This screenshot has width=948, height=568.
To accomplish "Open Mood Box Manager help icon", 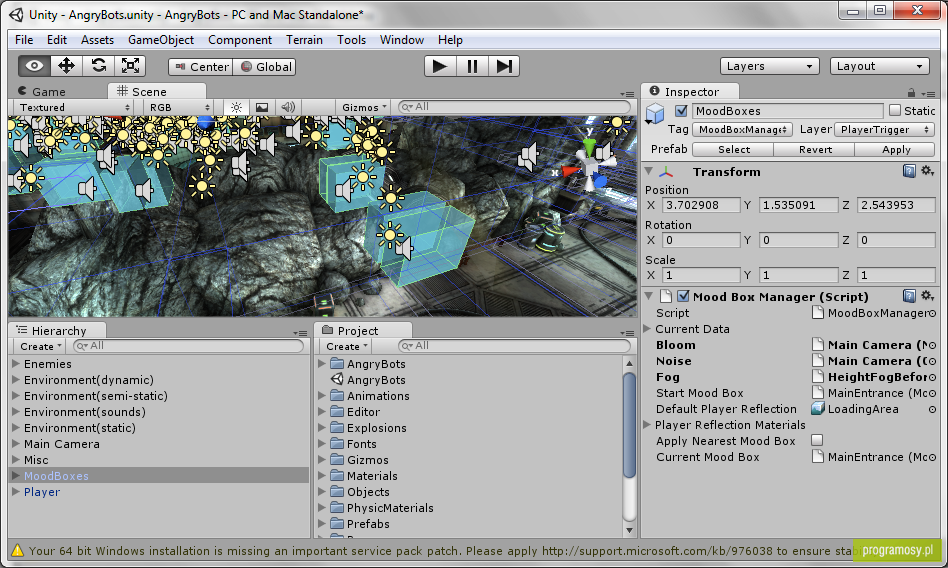I will click(909, 296).
